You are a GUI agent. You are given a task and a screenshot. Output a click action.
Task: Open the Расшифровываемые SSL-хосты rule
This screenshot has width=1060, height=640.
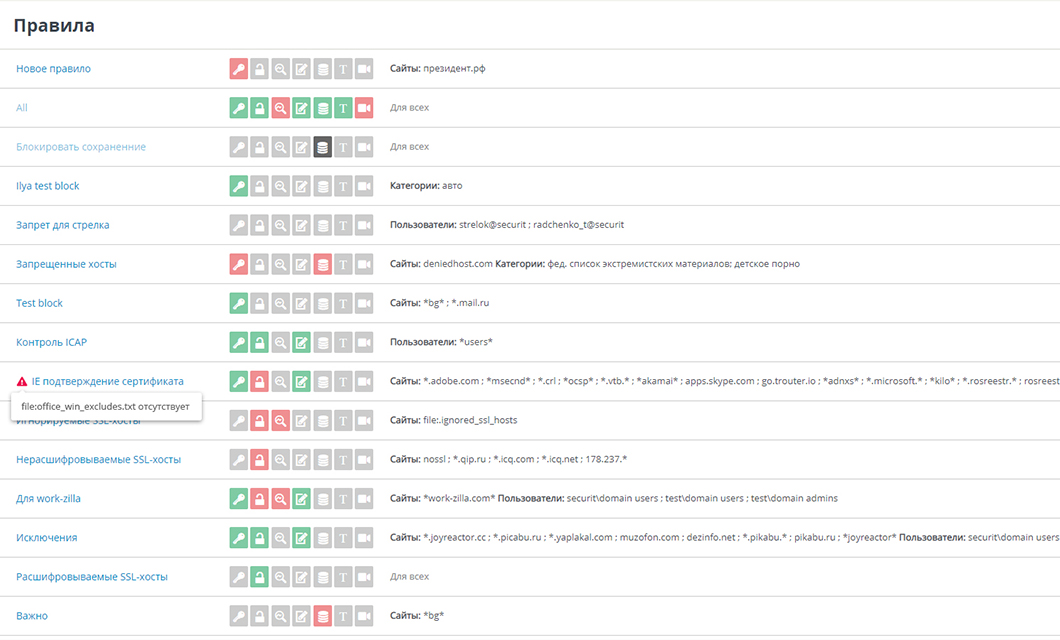pos(92,577)
